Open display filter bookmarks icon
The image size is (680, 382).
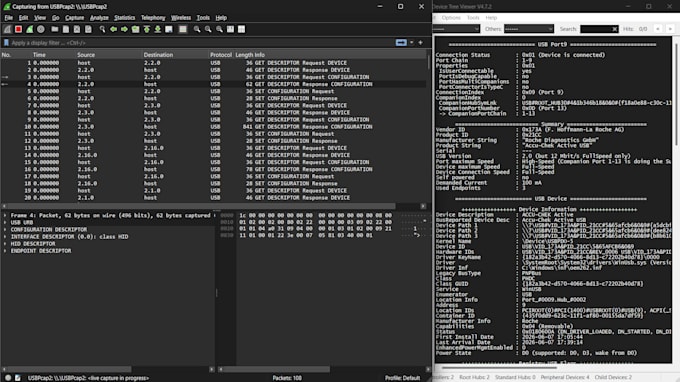[6, 43]
